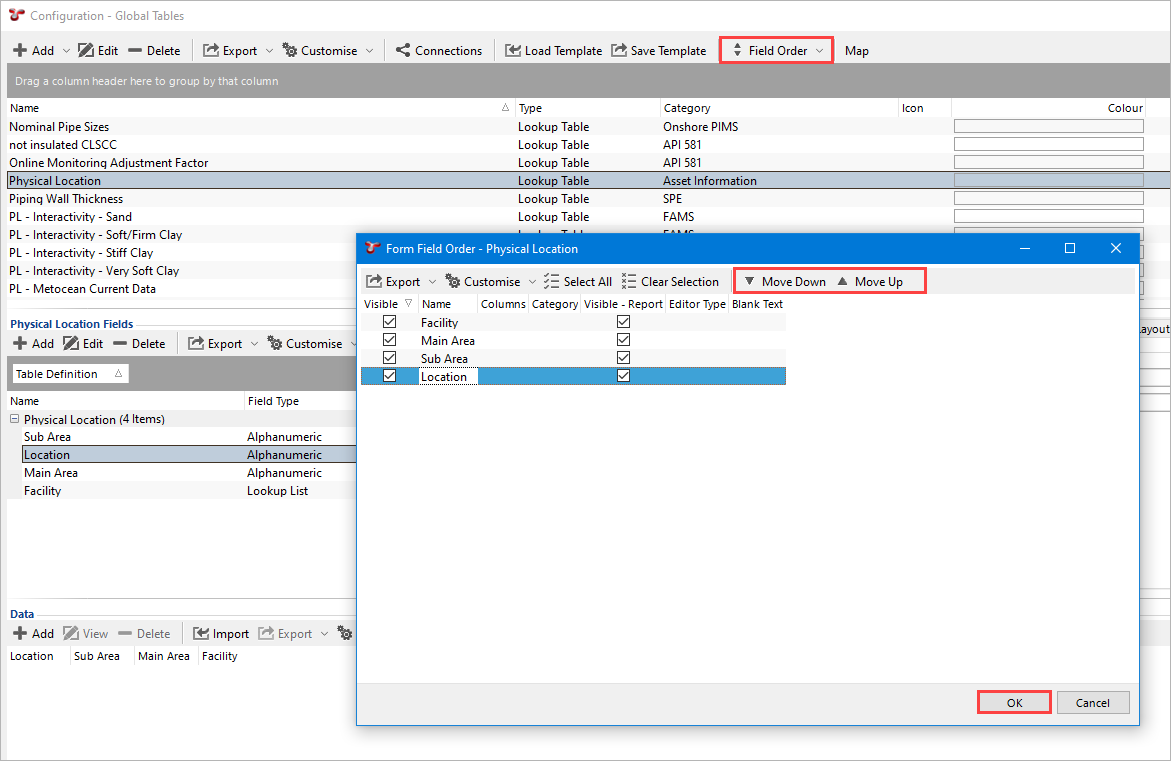
Task: Toggle the Visible - Report checkbox for Facility
Action: point(624,322)
